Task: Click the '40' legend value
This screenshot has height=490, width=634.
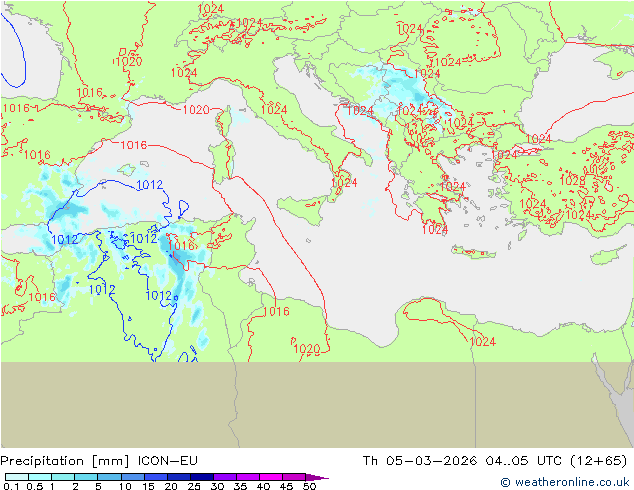Action: pos(263,486)
